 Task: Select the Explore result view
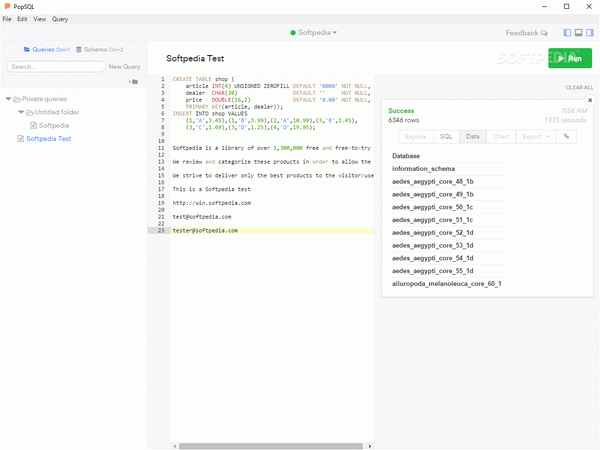click(x=416, y=137)
